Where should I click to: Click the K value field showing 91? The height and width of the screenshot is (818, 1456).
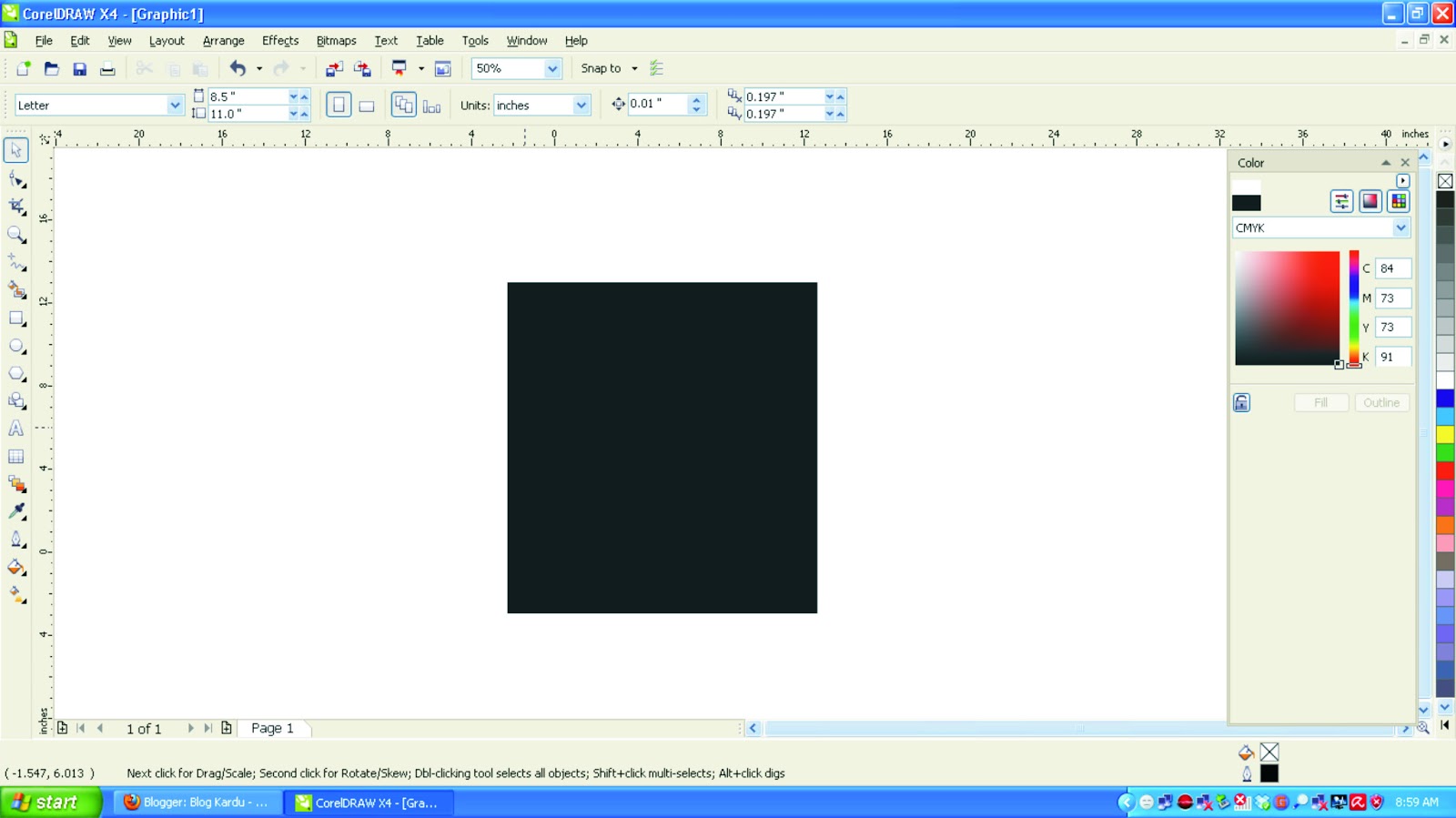pyautogui.click(x=1392, y=357)
